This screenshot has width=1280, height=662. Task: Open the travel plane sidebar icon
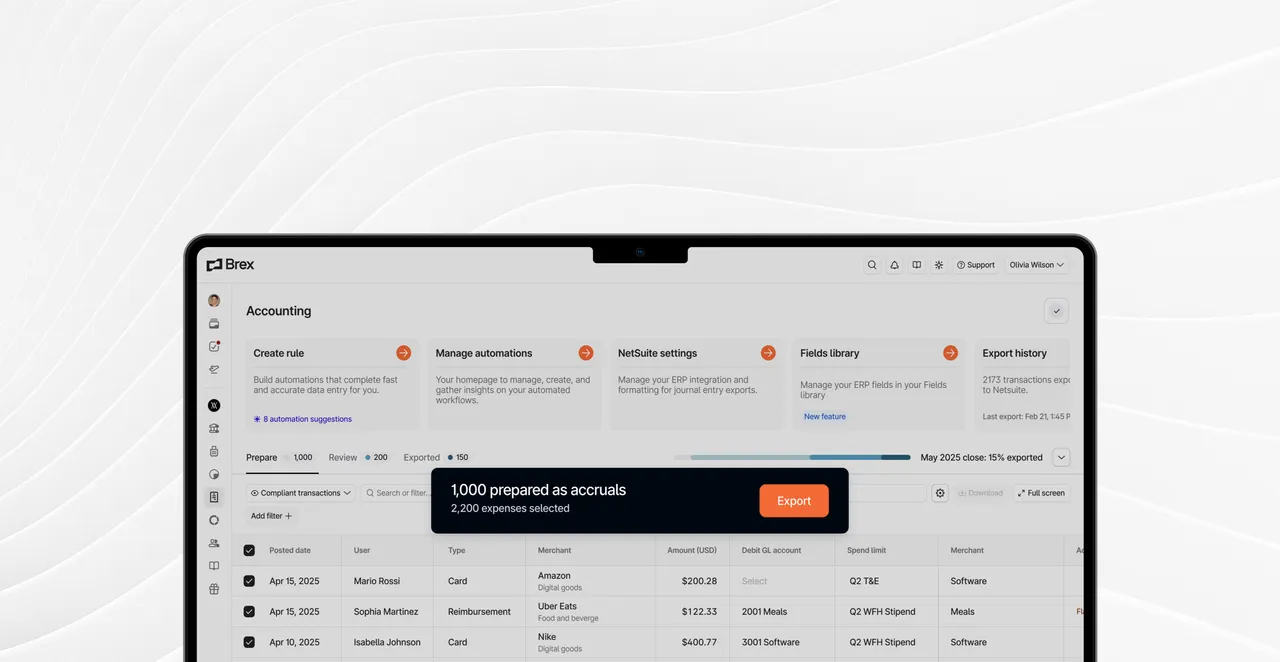214,369
